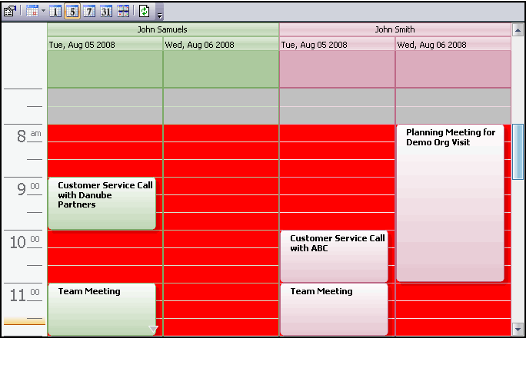The image size is (529, 367).
Task: Open the calendar properties icon
Action: [10, 11]
